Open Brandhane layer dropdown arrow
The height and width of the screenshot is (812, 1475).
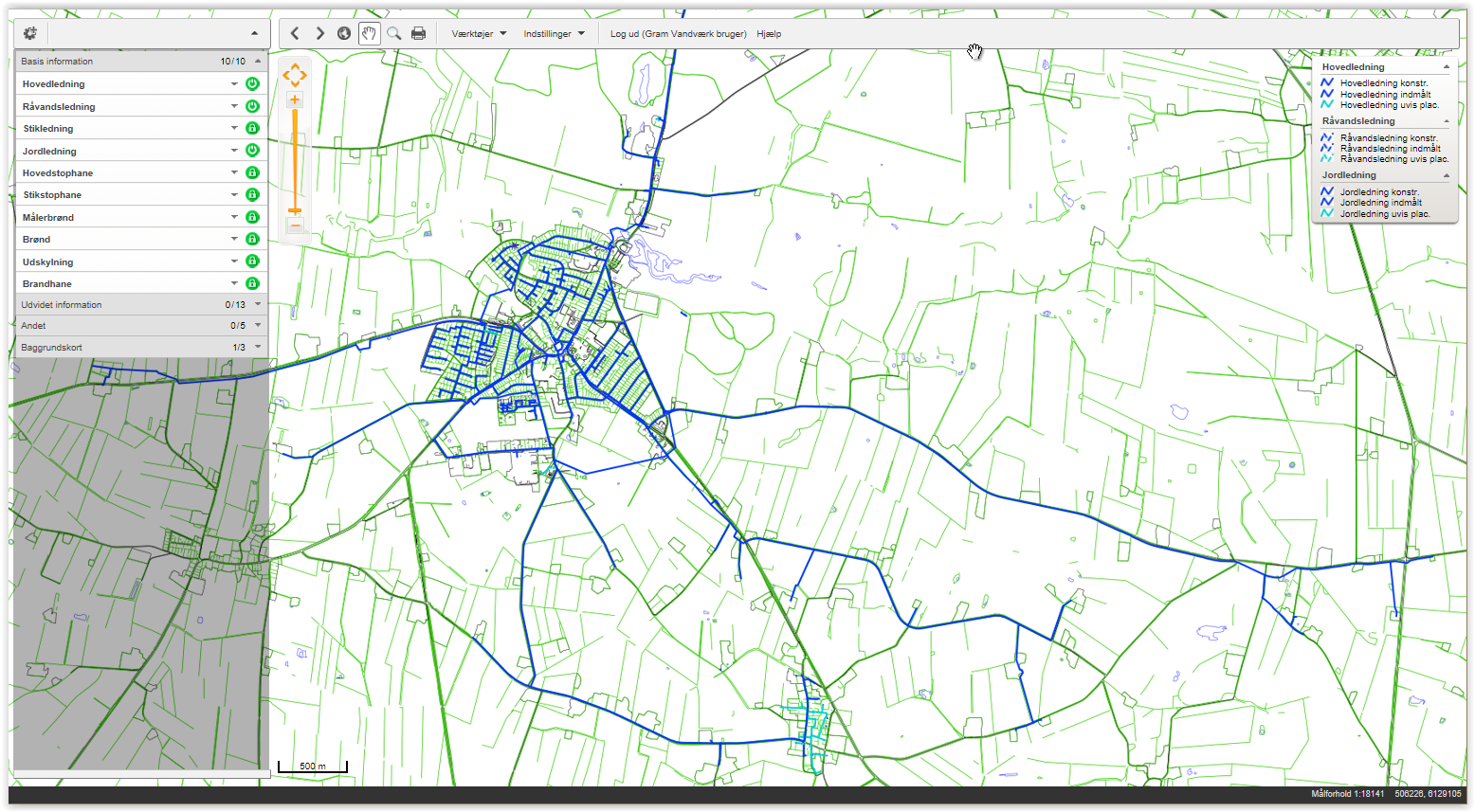pyautogui.click(x=234, y=283)
